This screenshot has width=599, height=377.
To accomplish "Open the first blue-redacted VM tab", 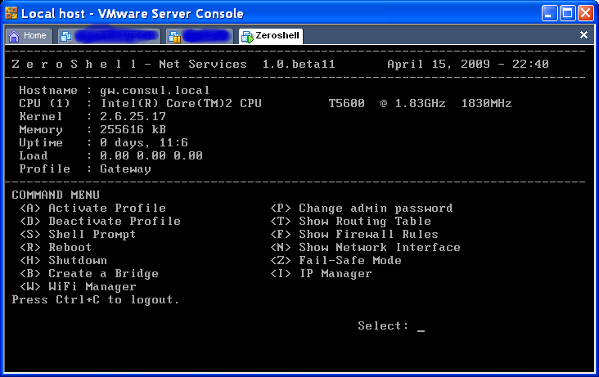I will [x=109, y=36].
